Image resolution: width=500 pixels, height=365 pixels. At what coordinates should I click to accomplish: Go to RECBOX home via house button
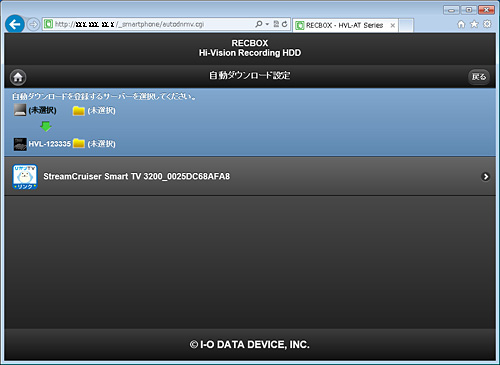point(18,77)
